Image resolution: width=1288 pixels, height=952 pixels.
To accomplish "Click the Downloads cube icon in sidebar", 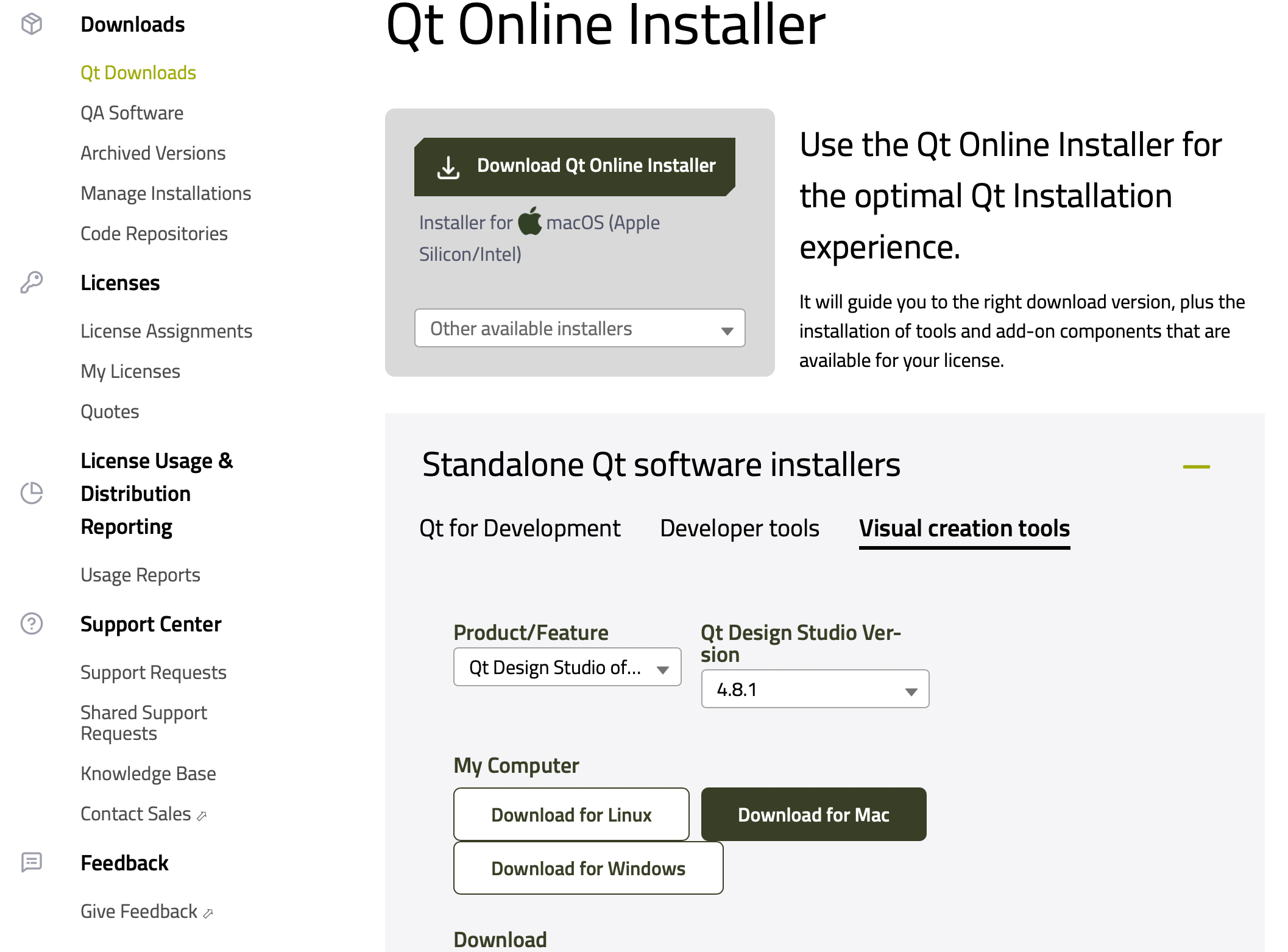I will 32,24.
